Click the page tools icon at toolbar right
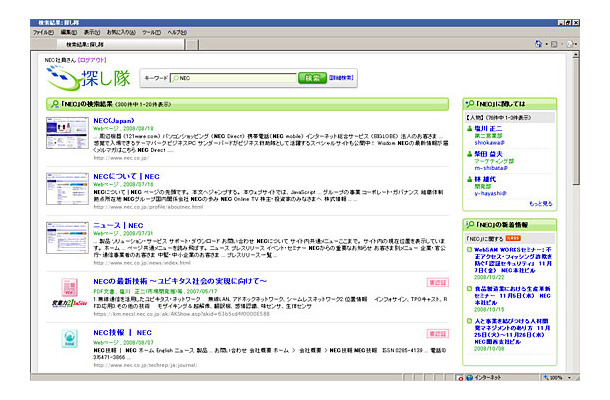The width and height of the screenshot is (610, 400). pos(570,44)
